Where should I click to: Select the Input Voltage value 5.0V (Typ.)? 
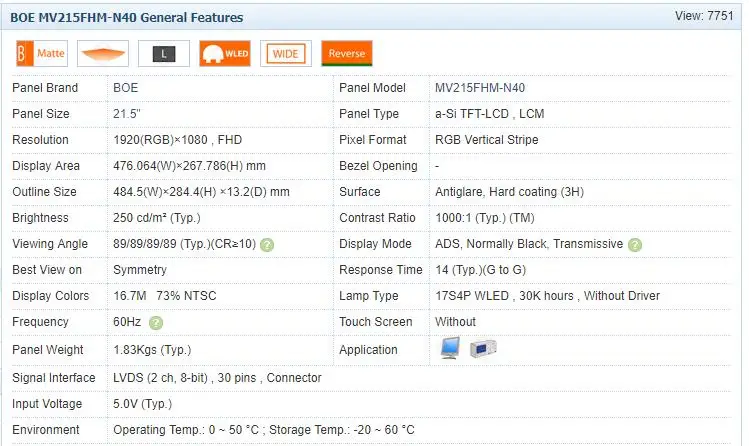pyautogui.click(x=142, y=404)
